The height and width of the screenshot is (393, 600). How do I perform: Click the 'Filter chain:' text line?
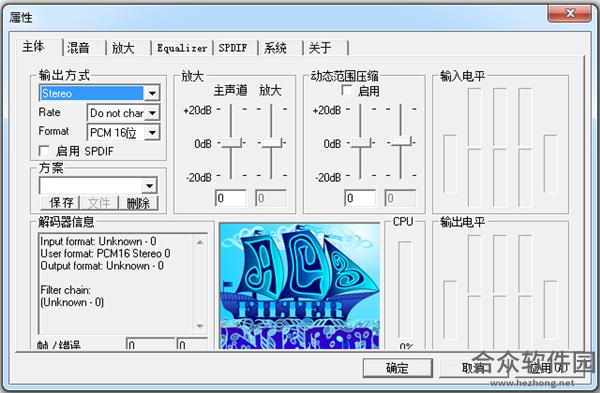click(x=65, y=290)
